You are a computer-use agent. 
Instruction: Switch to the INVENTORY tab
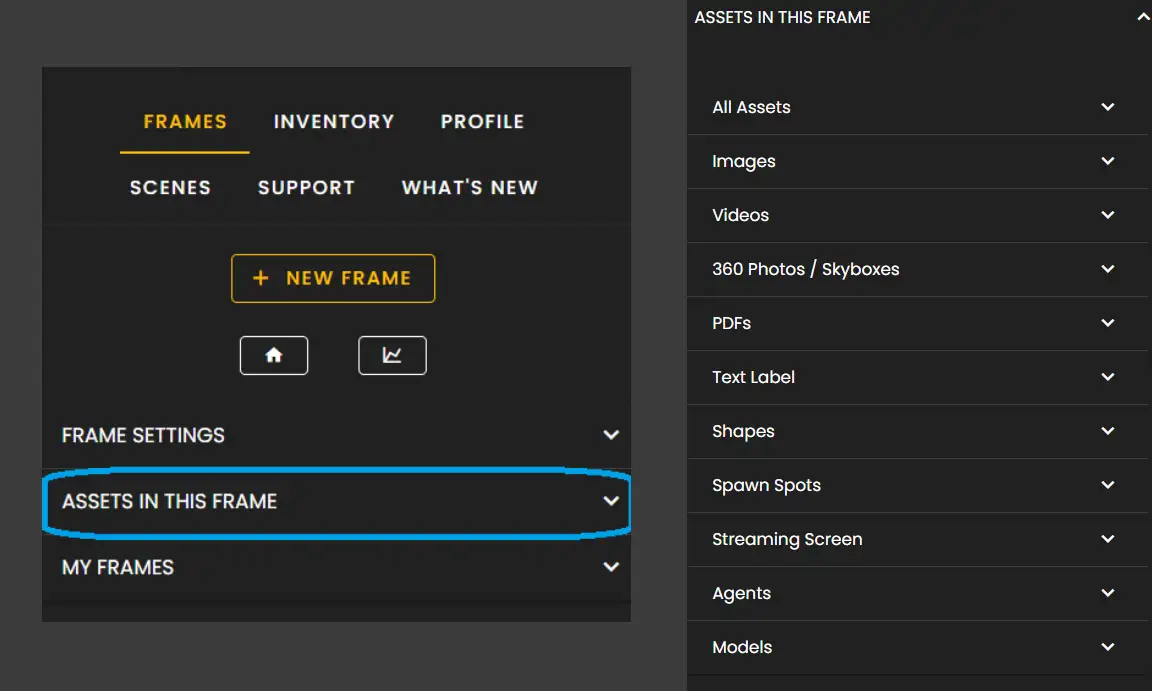point(333,121)
